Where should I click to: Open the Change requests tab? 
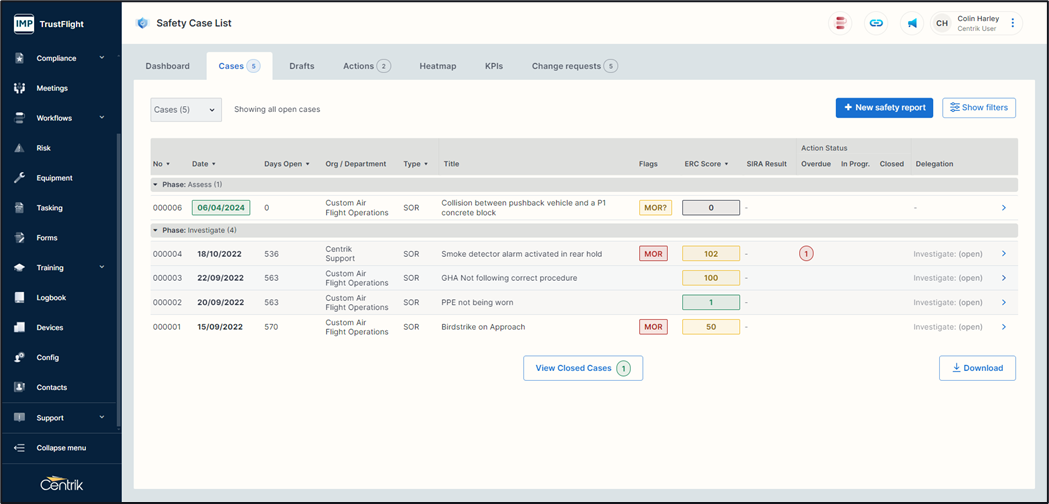[x=574, y=66]
